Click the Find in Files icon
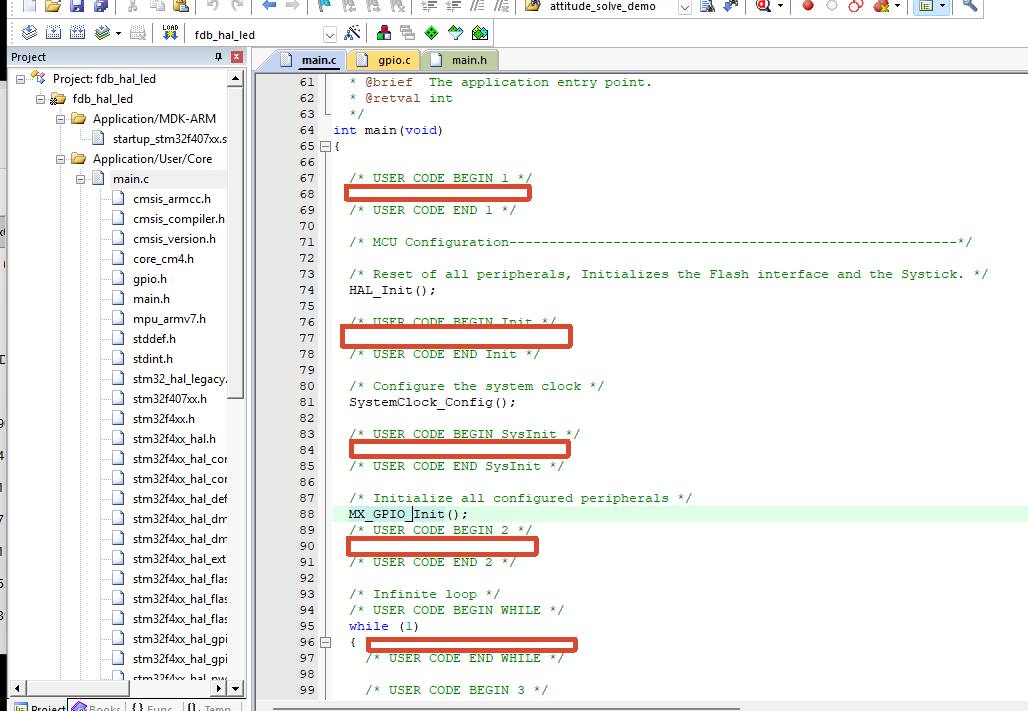This screenshot has width=1028, height=711. tap(533, 6)
